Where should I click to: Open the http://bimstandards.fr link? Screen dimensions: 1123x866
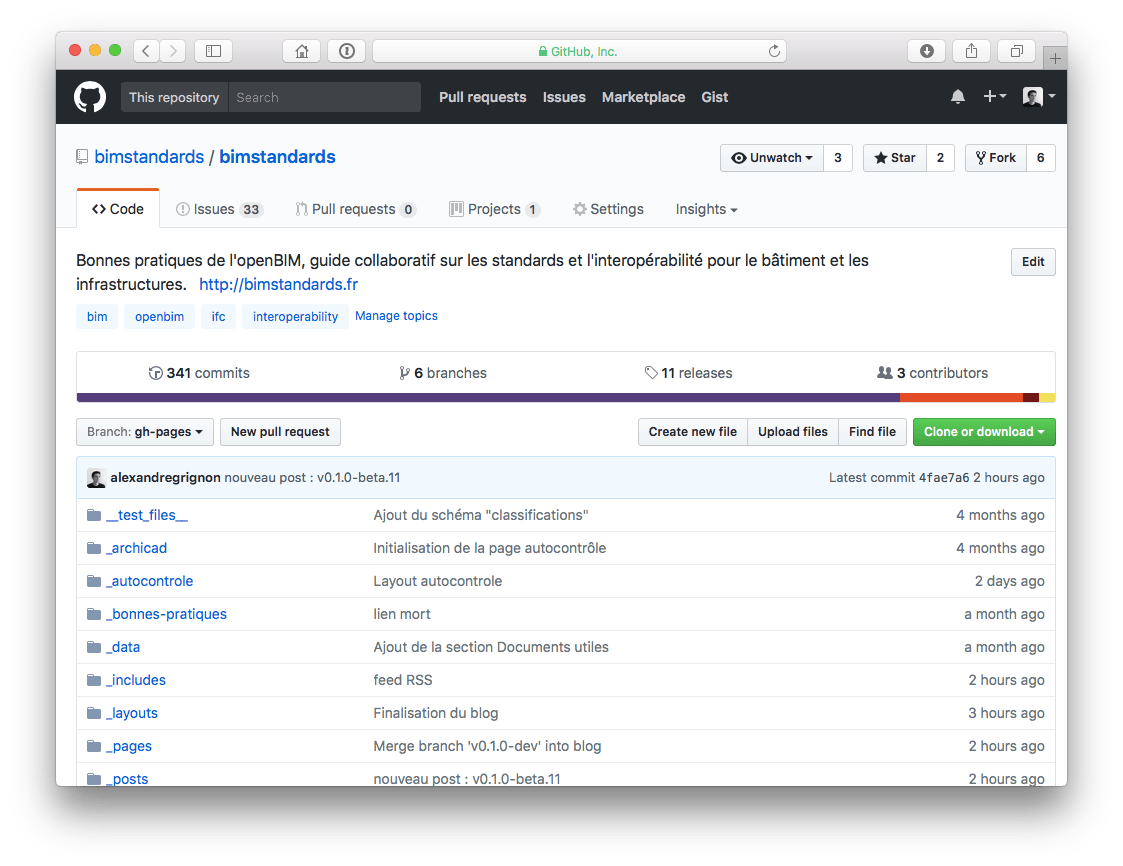pos(279,284)
